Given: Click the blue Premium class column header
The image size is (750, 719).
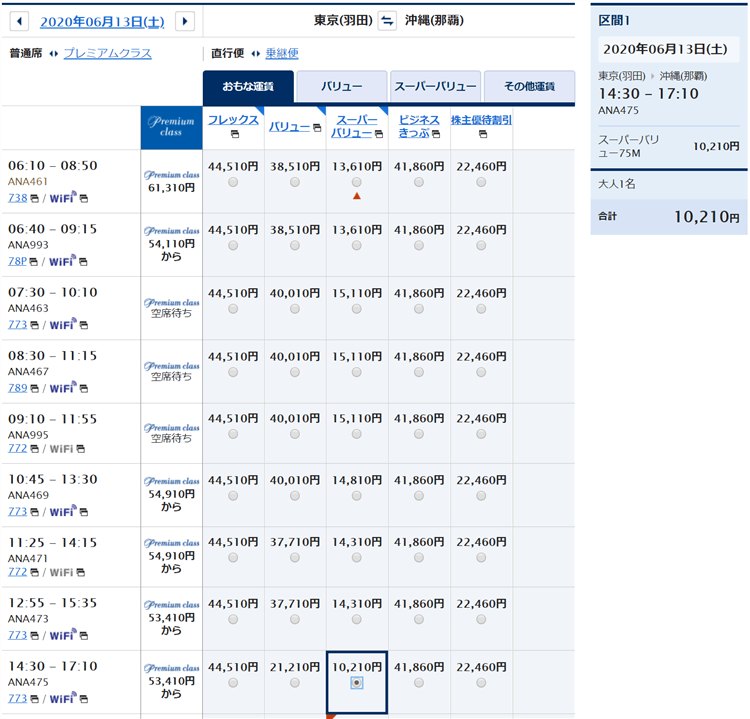Looking at the screenshot, I should (171, 127).
